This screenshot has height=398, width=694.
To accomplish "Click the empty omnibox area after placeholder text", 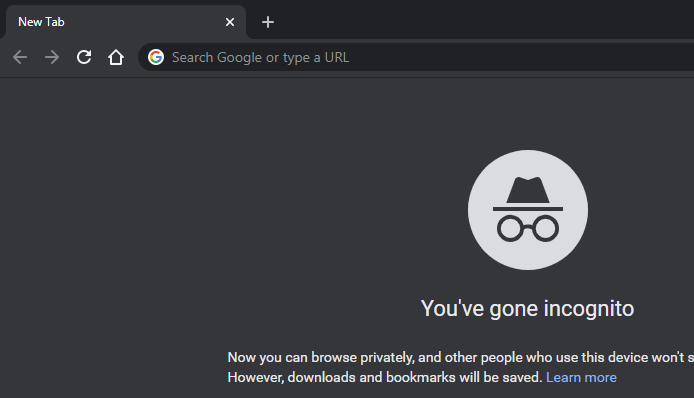I will point(522,57).
